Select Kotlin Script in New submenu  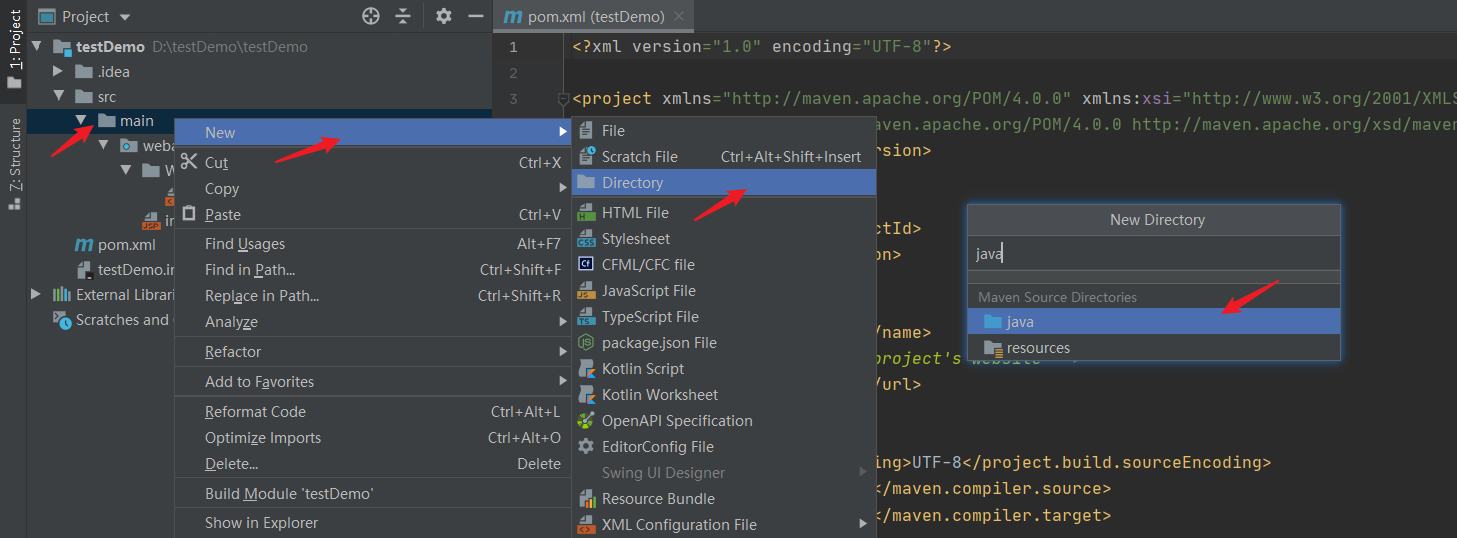724,369
